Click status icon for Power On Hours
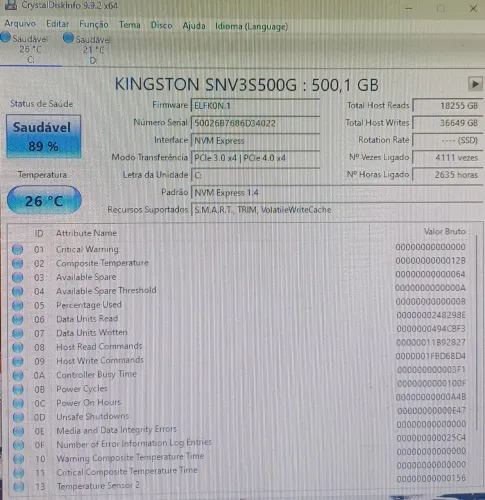The height and width of the screenshot is (500, 485). (18, 403)
